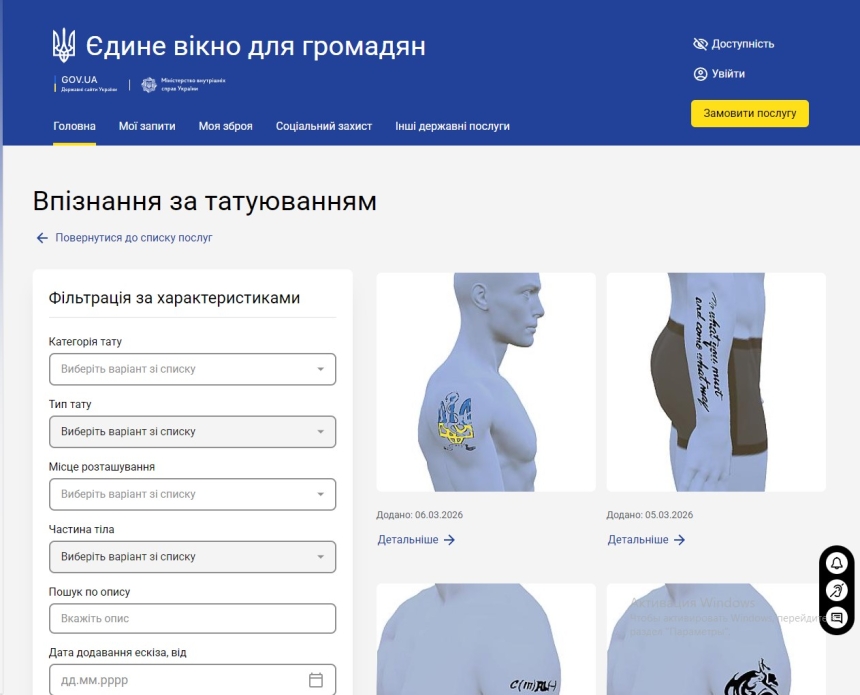This screenshot has height=695, width=860.
Task: Switch to Мої запити tab
Action: coord(147,126)
